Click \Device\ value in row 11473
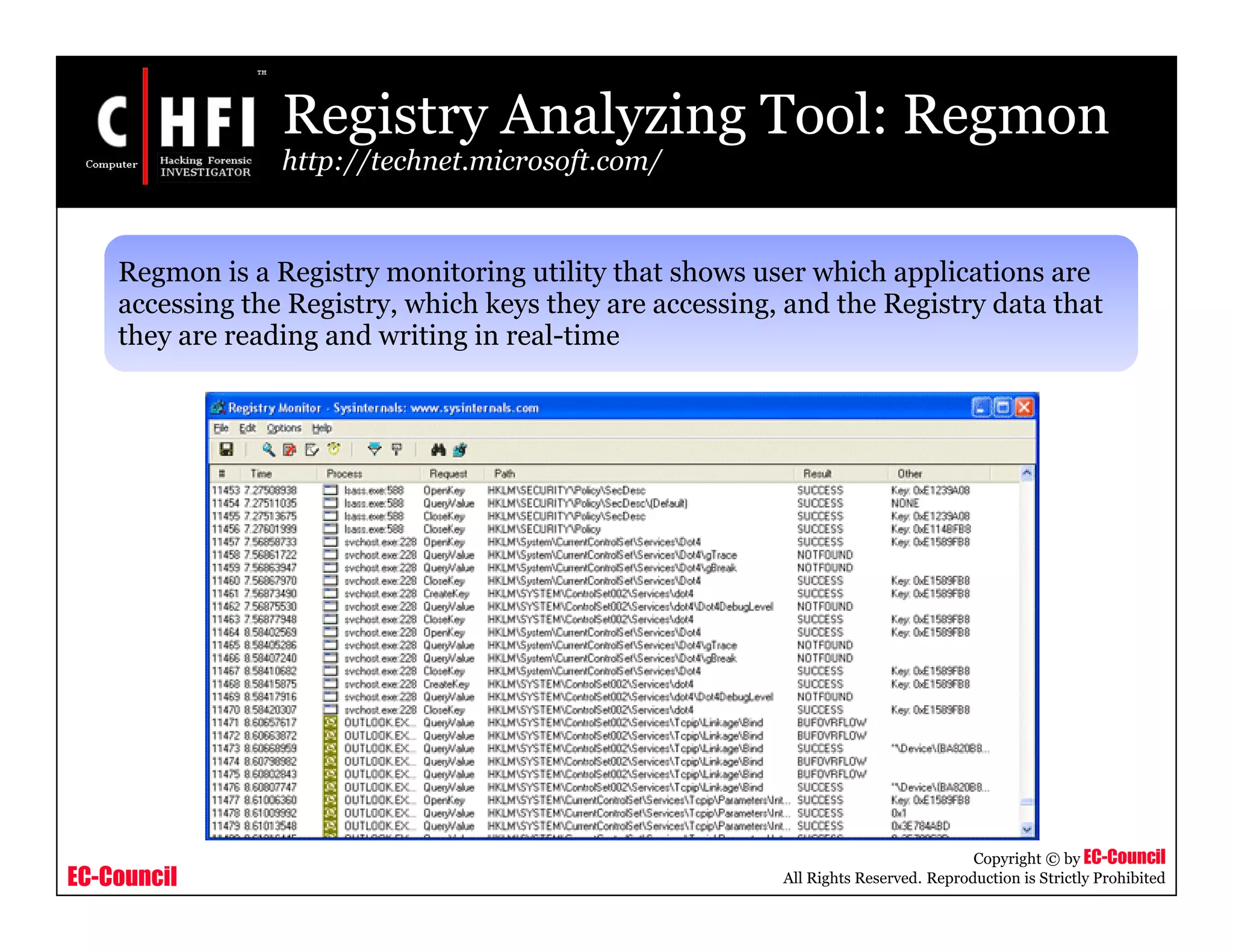 (x=940, y=748)
